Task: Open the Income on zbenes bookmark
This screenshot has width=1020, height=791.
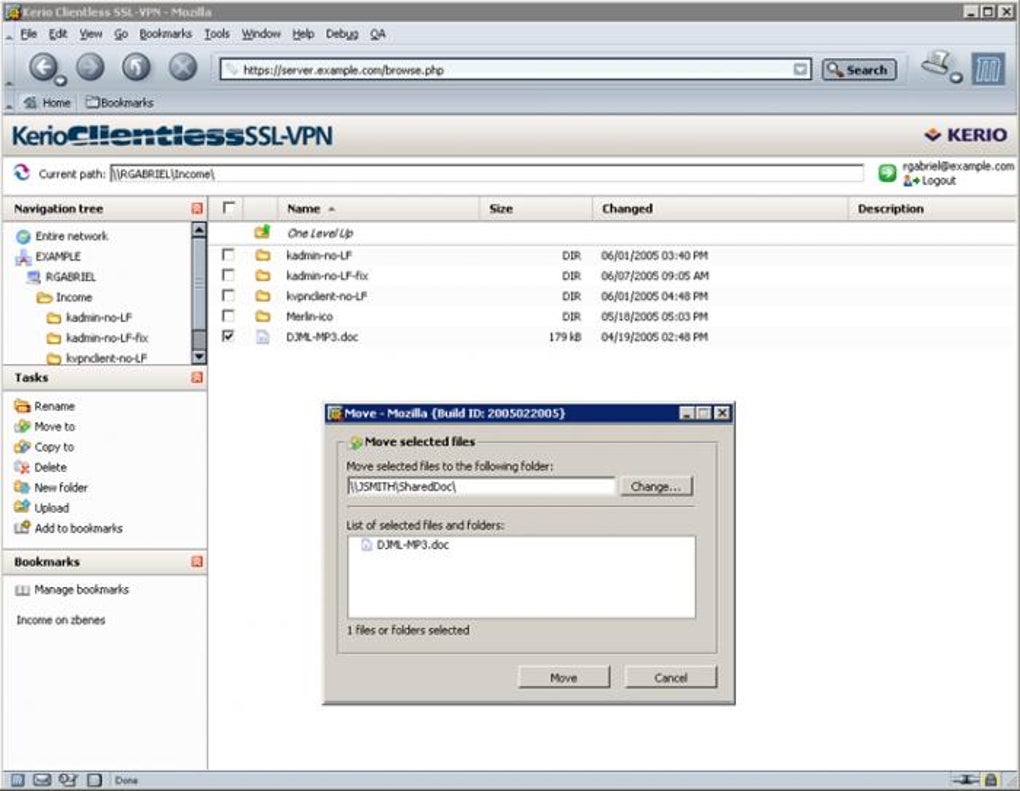Action: pos(60,620)
